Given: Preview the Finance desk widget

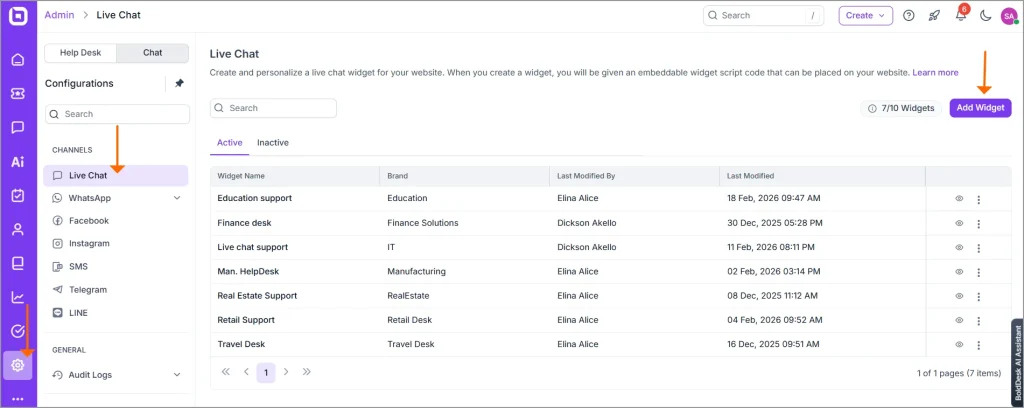Looking at the screenshot, I should pos(959,223).
